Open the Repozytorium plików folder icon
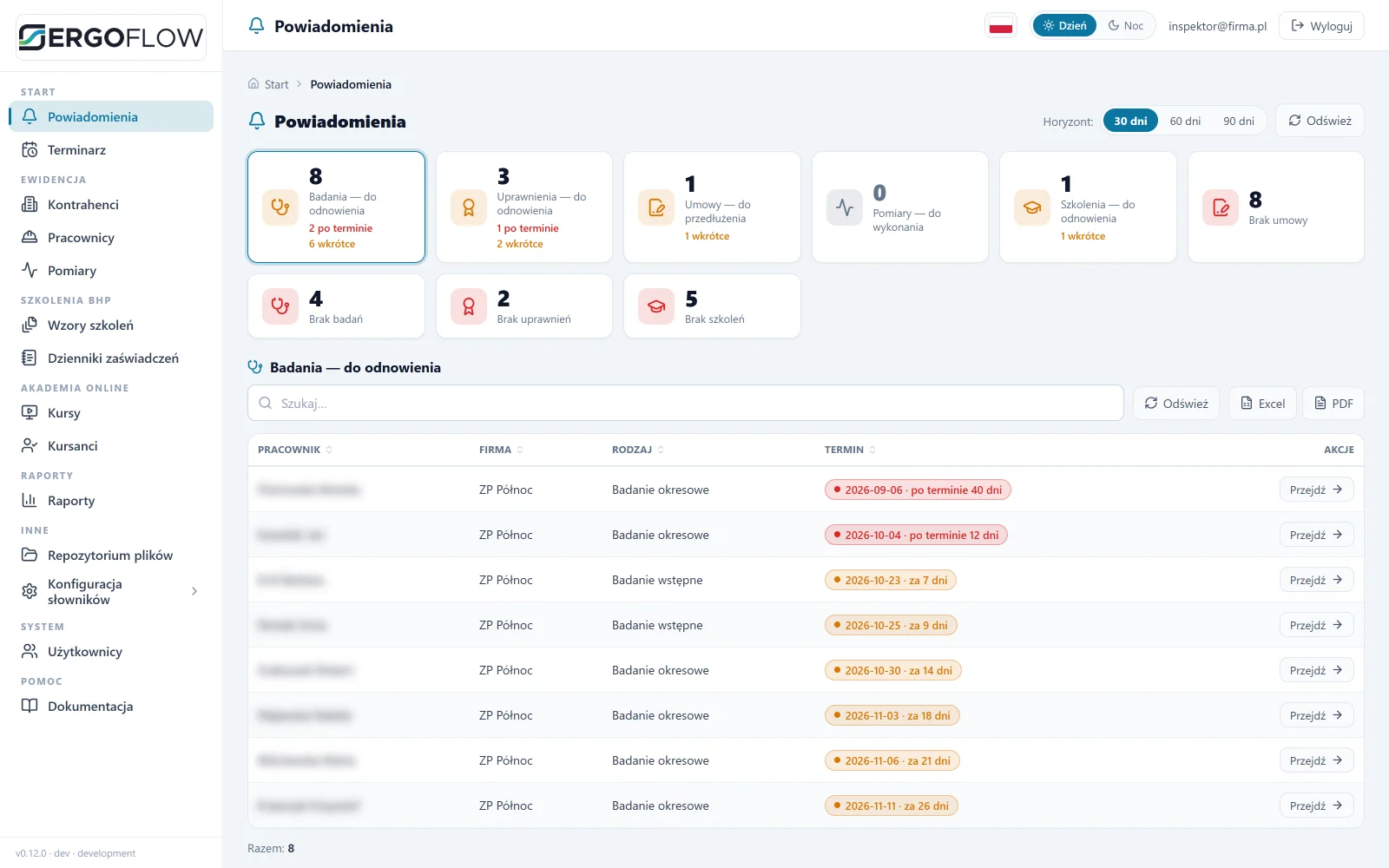This screenshot has width=1389, height=868. pos(30,555)
